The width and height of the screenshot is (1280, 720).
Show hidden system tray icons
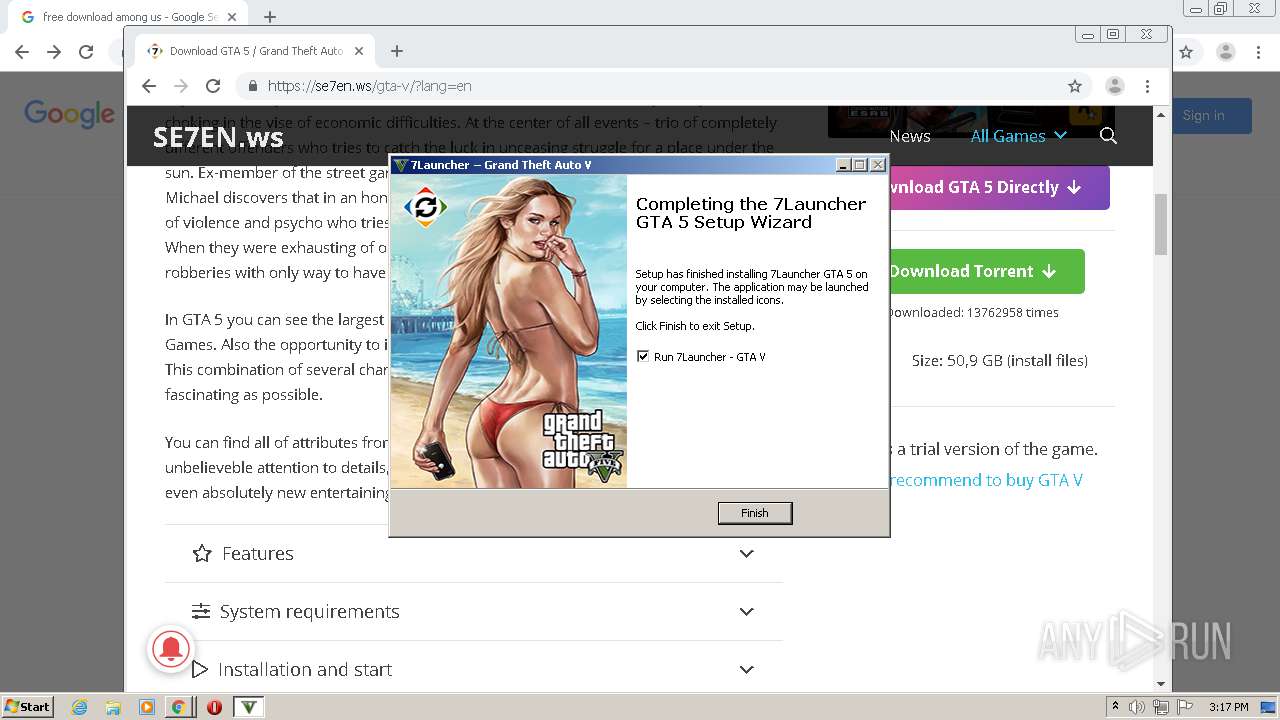(1115, 707)
